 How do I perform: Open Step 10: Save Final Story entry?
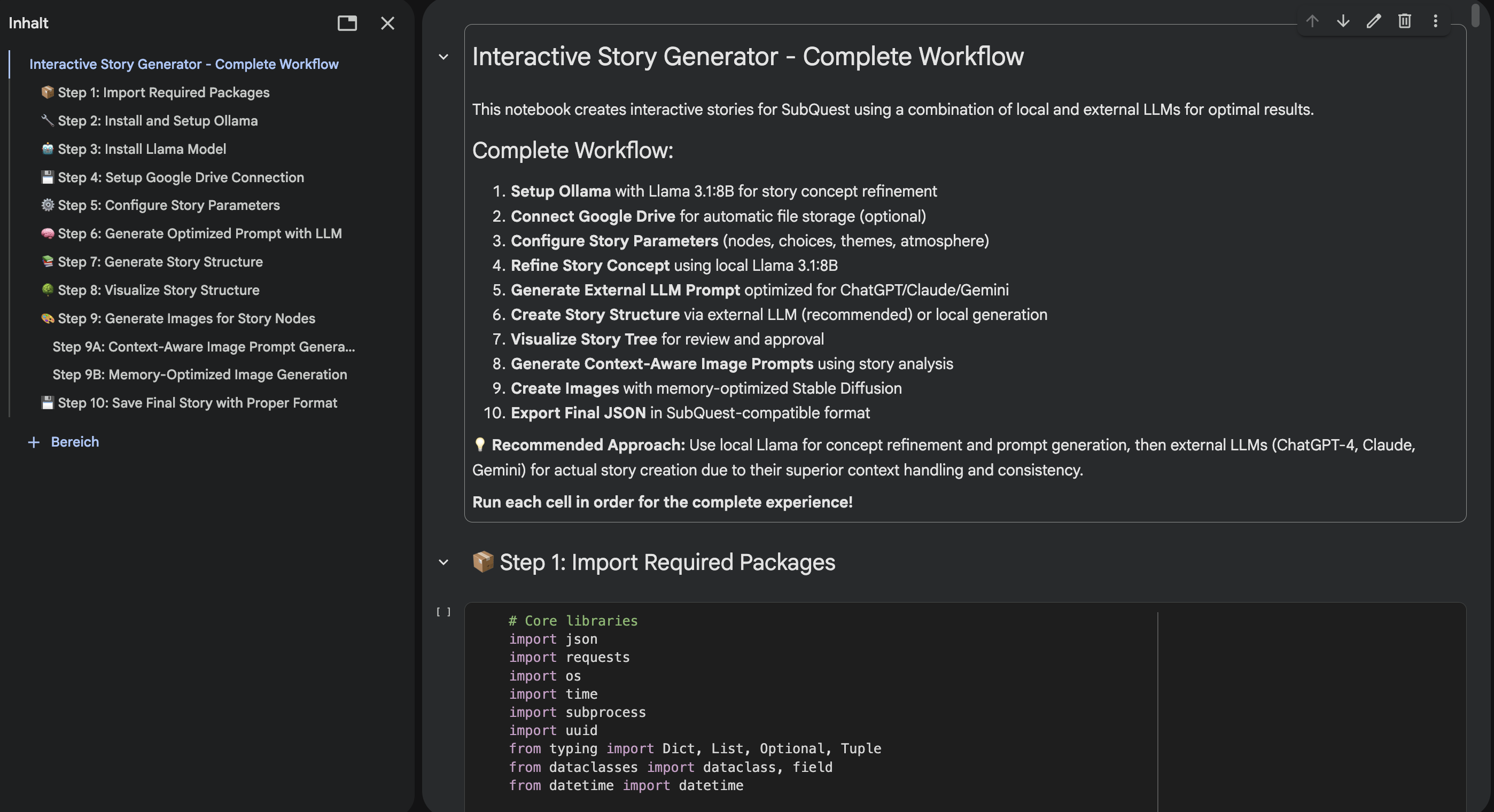pos(197,402)
